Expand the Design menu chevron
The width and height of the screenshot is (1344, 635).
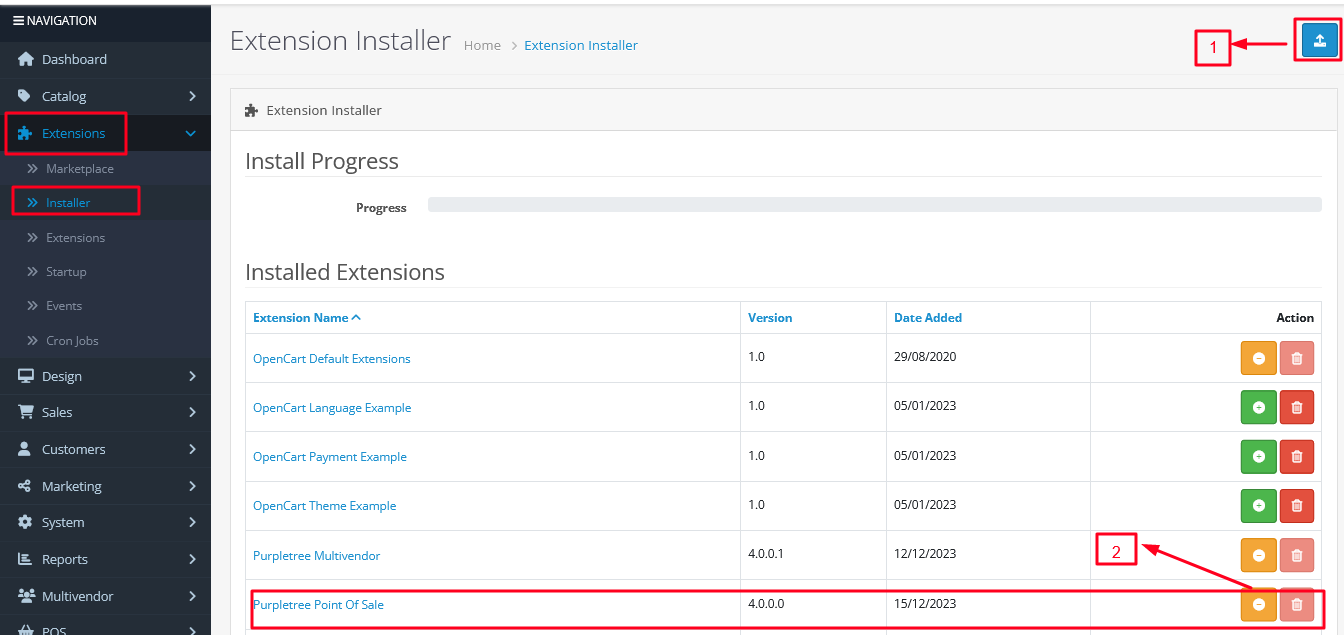[x=192, y=376]
